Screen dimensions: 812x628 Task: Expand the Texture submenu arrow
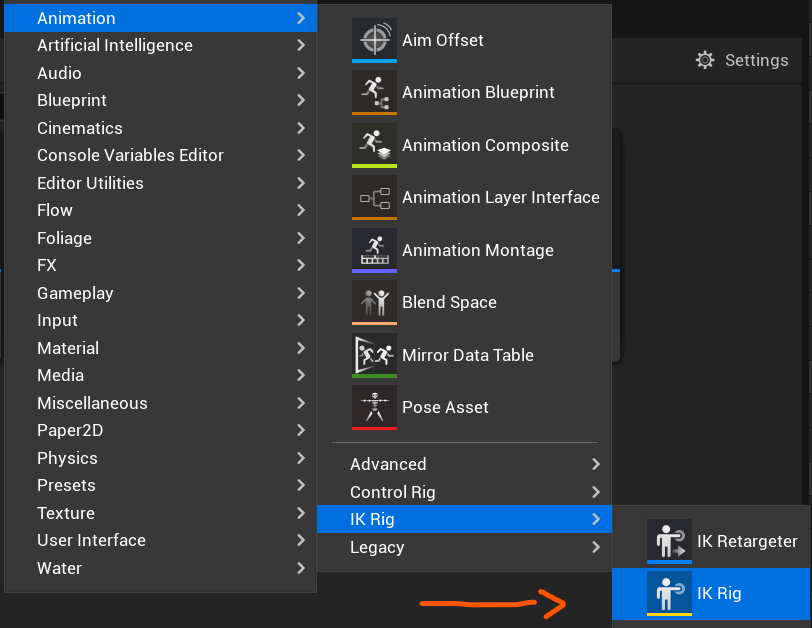pyautogui.click(x=301, y=513)
